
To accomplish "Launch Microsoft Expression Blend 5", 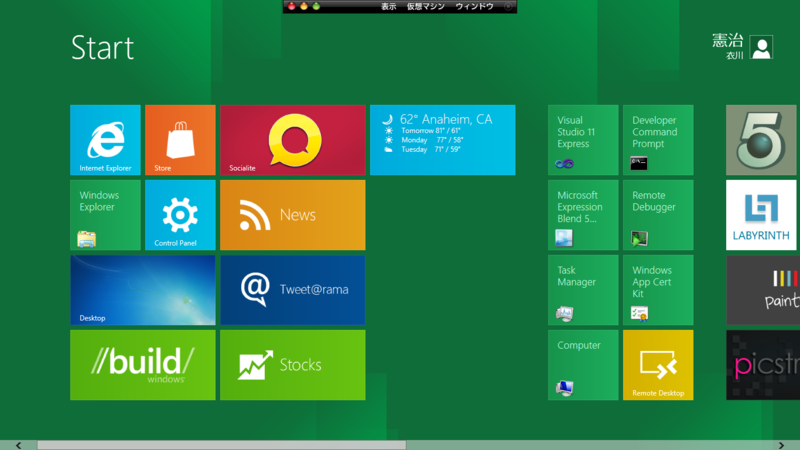I will [x=583, y=215].
